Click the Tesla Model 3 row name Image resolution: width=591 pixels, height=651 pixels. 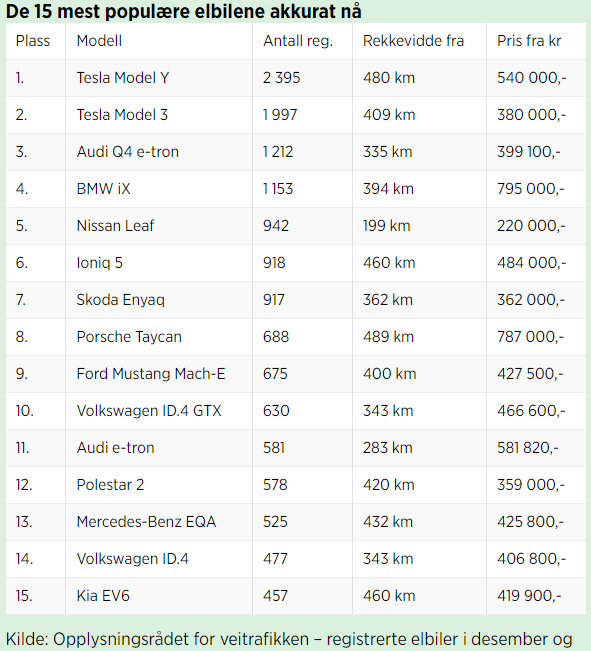click(122, 115)
